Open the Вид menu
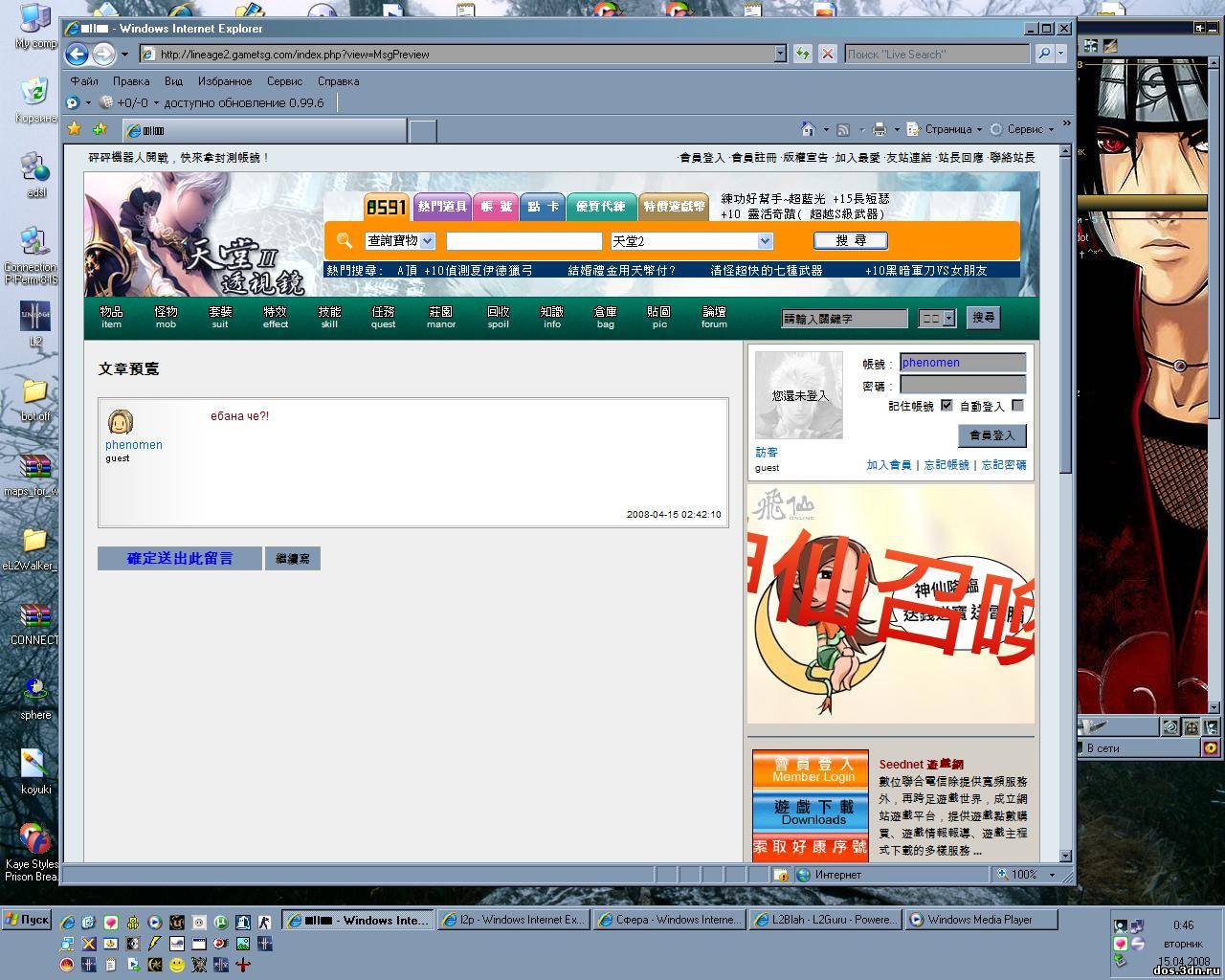1225x980 pixels. click(173, 81)
